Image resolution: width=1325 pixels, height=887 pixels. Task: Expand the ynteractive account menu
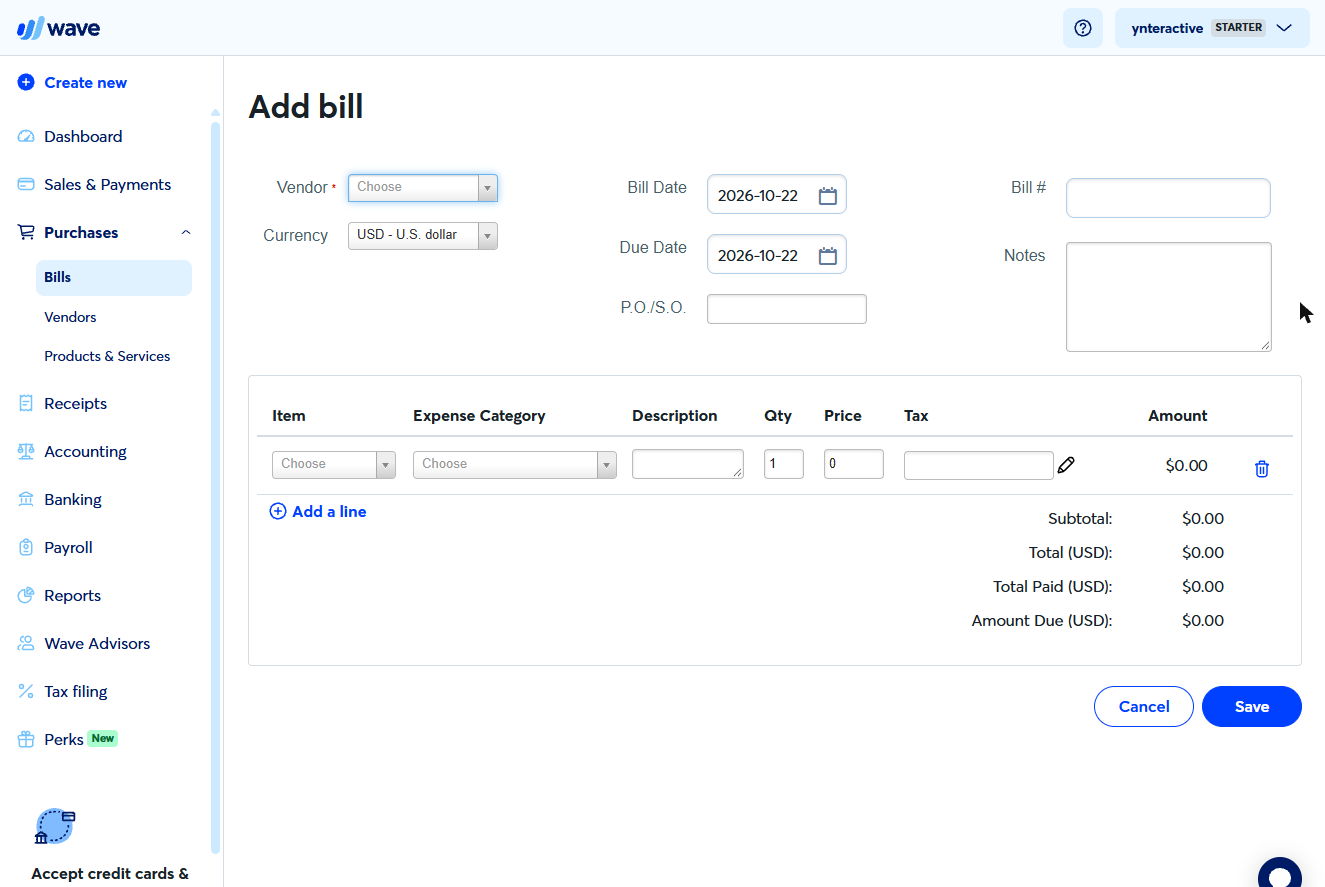pyautogui.click(x=1212, y=28)
